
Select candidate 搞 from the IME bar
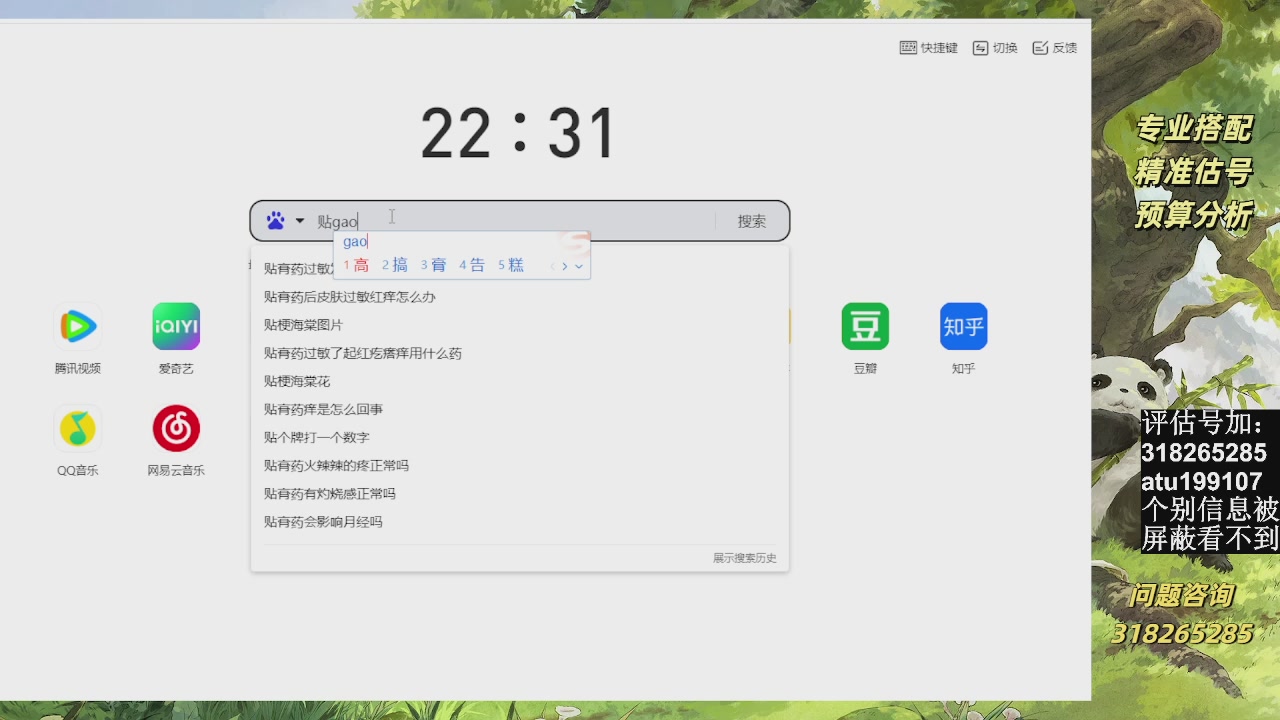[x=399, y=265]
